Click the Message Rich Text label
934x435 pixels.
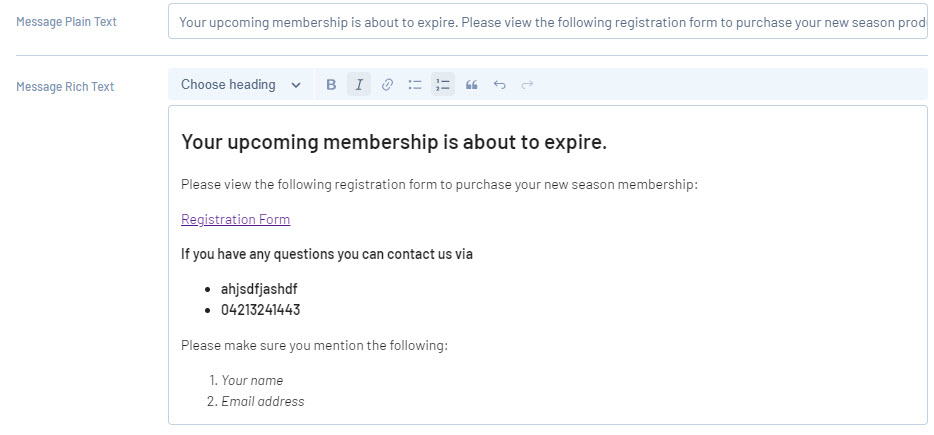(x=65, y=87)
